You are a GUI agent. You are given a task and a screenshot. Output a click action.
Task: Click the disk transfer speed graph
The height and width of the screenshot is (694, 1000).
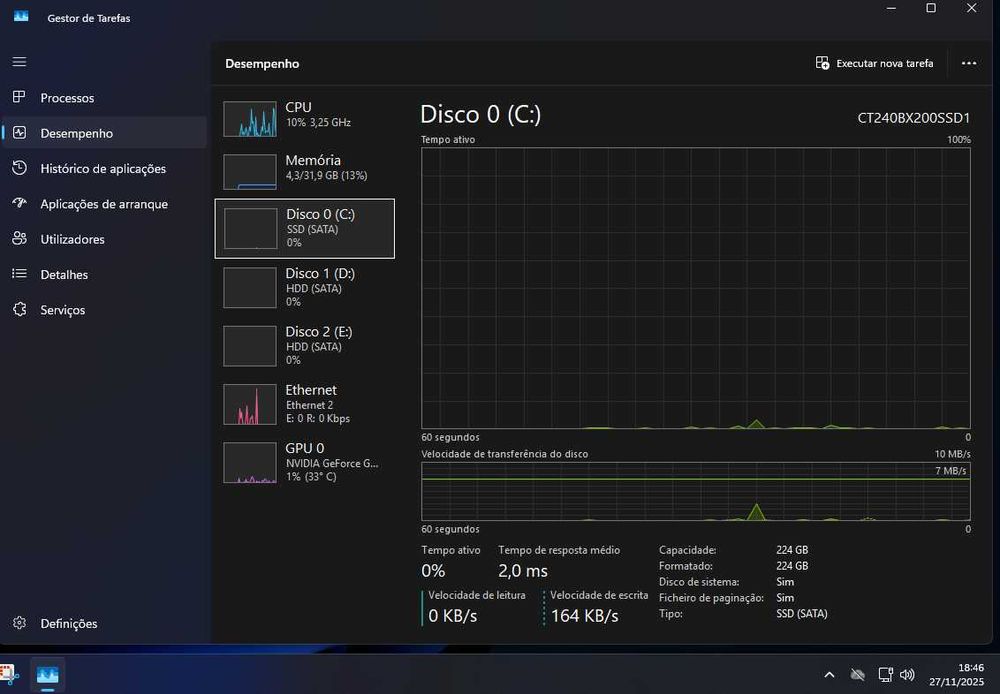coord(696,491)
